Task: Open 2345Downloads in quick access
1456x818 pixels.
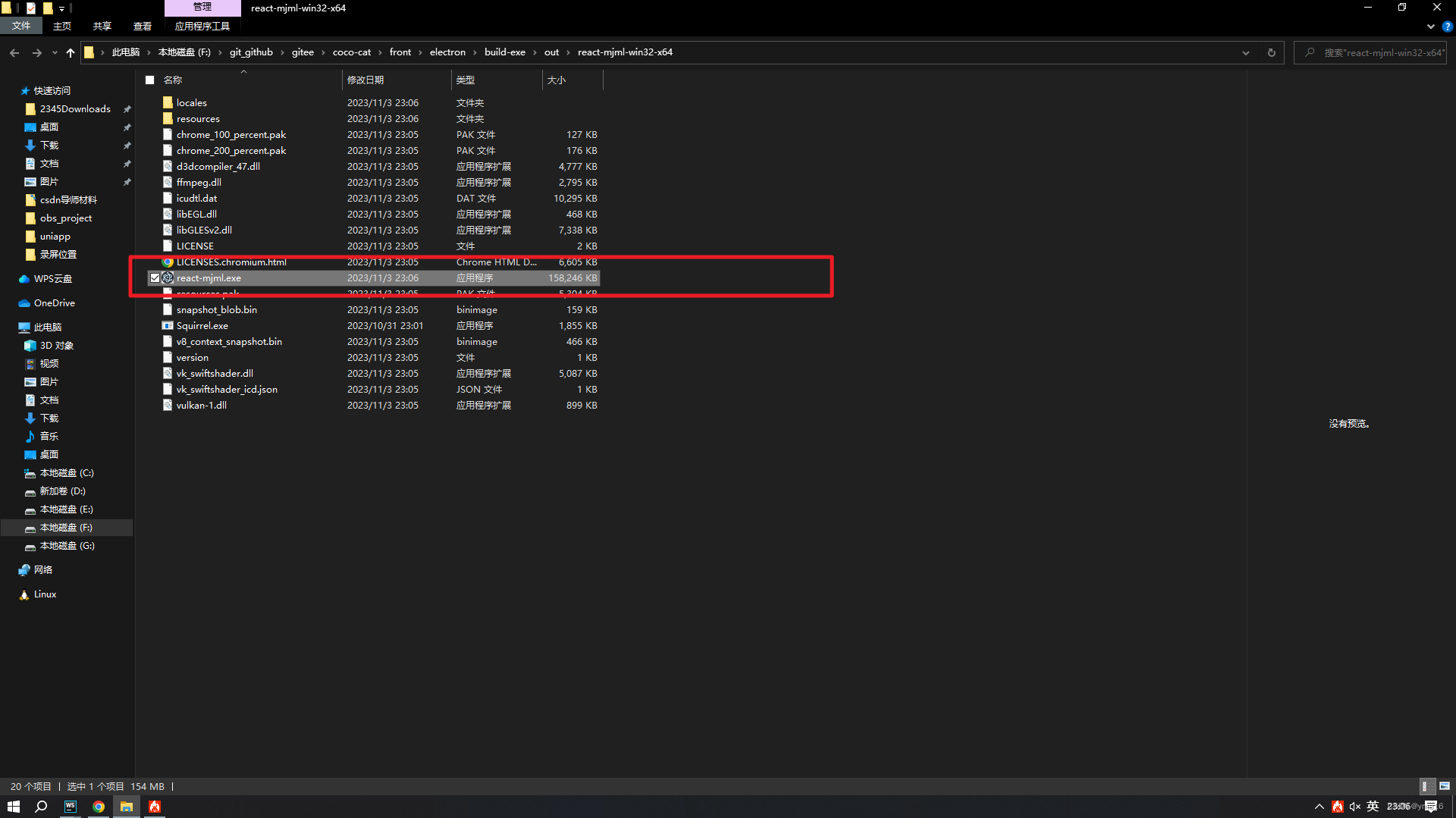Action: (x=75, y=109)
